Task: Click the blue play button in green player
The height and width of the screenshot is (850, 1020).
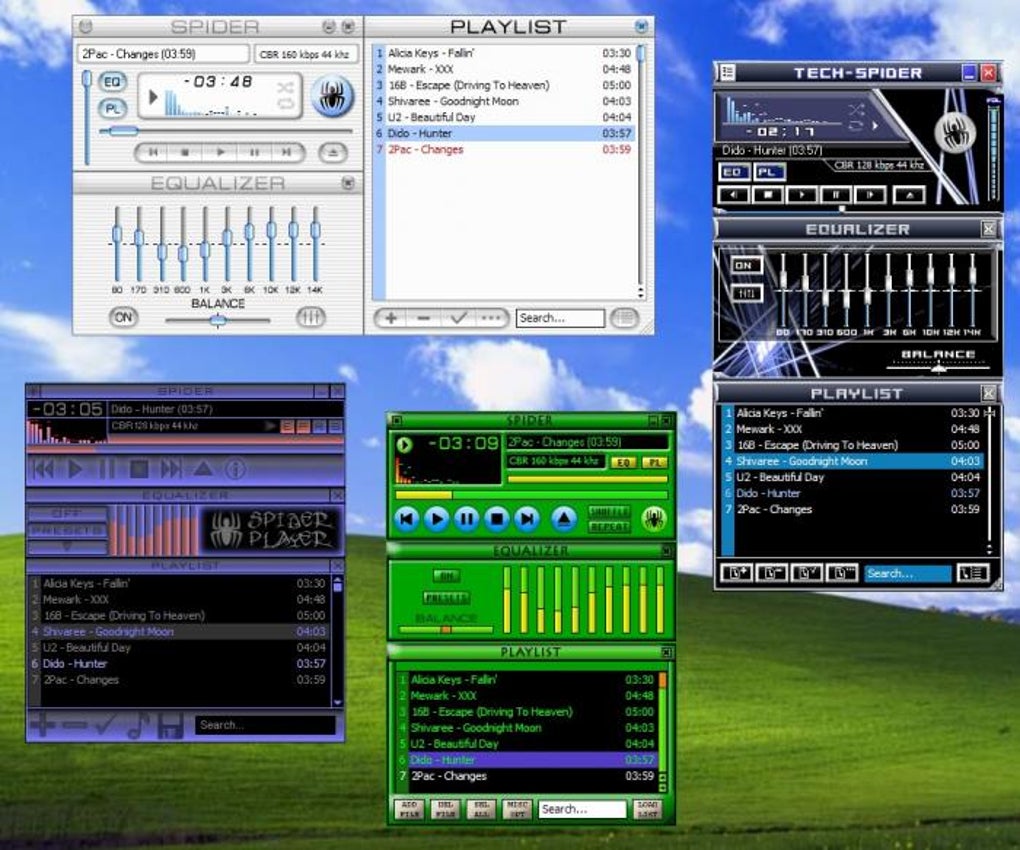Action: (x=436, y=518)
